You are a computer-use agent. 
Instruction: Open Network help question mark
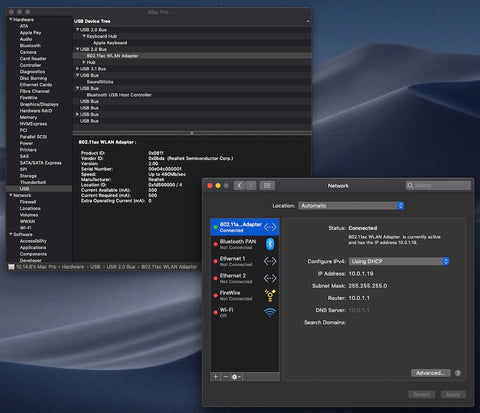pyautogui.click(x=458, y=373)
